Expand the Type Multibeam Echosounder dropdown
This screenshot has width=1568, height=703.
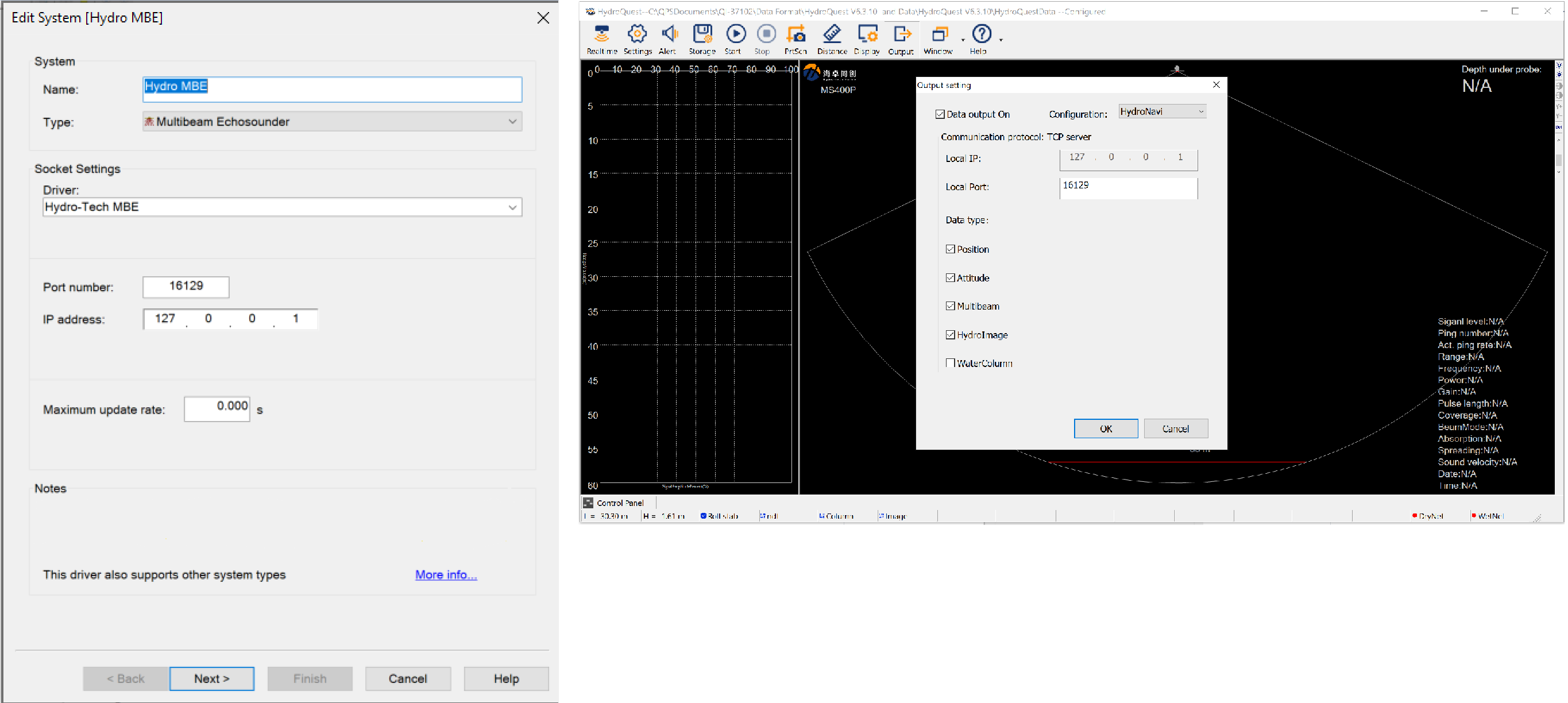click(x=332, y=122)
